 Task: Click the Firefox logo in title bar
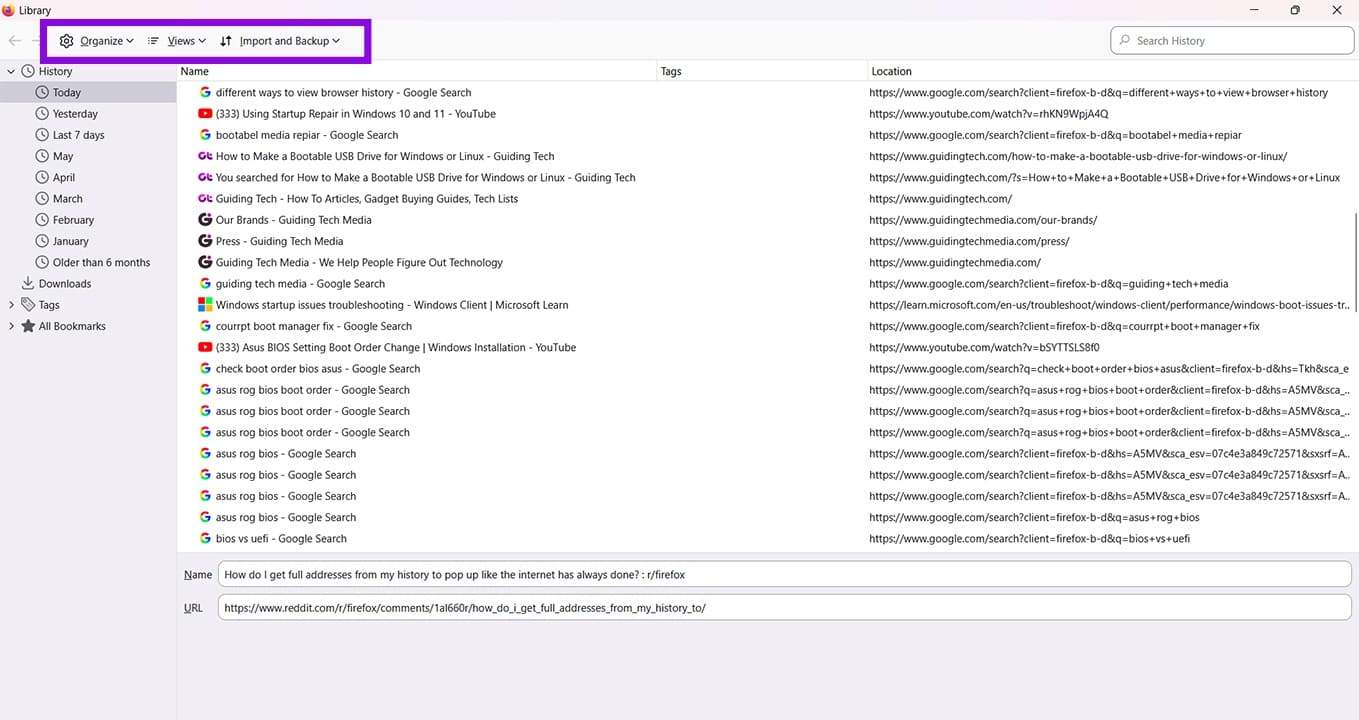(x=8, y=10)
